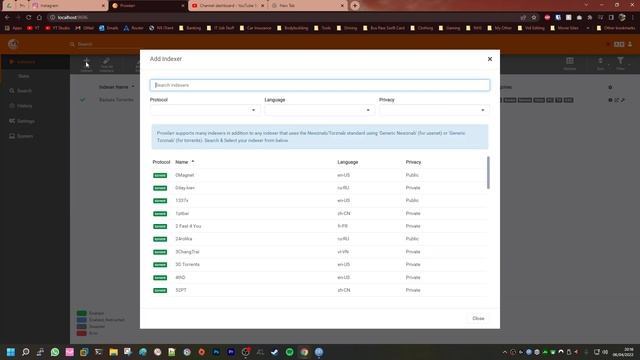
Task: Open Windows Start menu
Action: [11, 352]
